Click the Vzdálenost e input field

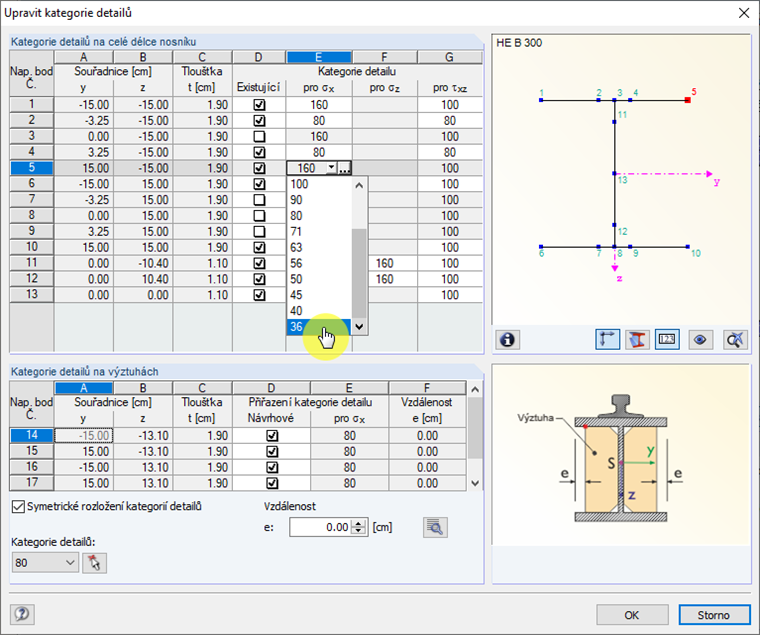[321, 527]
